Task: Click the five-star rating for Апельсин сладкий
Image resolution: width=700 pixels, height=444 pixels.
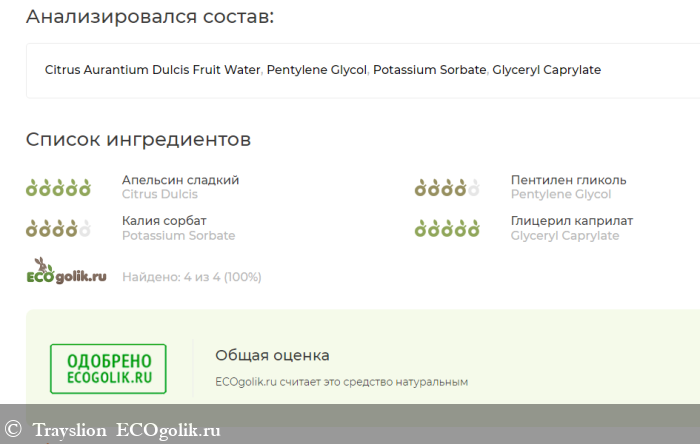Action: pos(58,187)
